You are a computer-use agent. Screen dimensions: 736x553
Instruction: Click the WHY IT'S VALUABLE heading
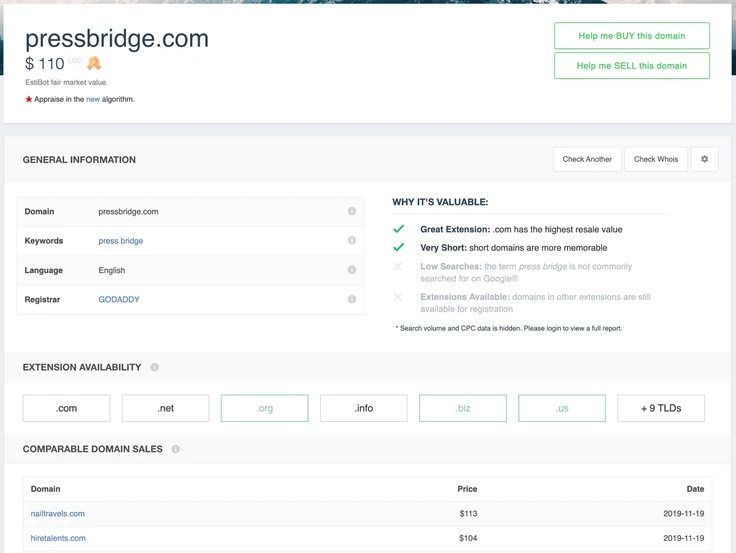440,202
